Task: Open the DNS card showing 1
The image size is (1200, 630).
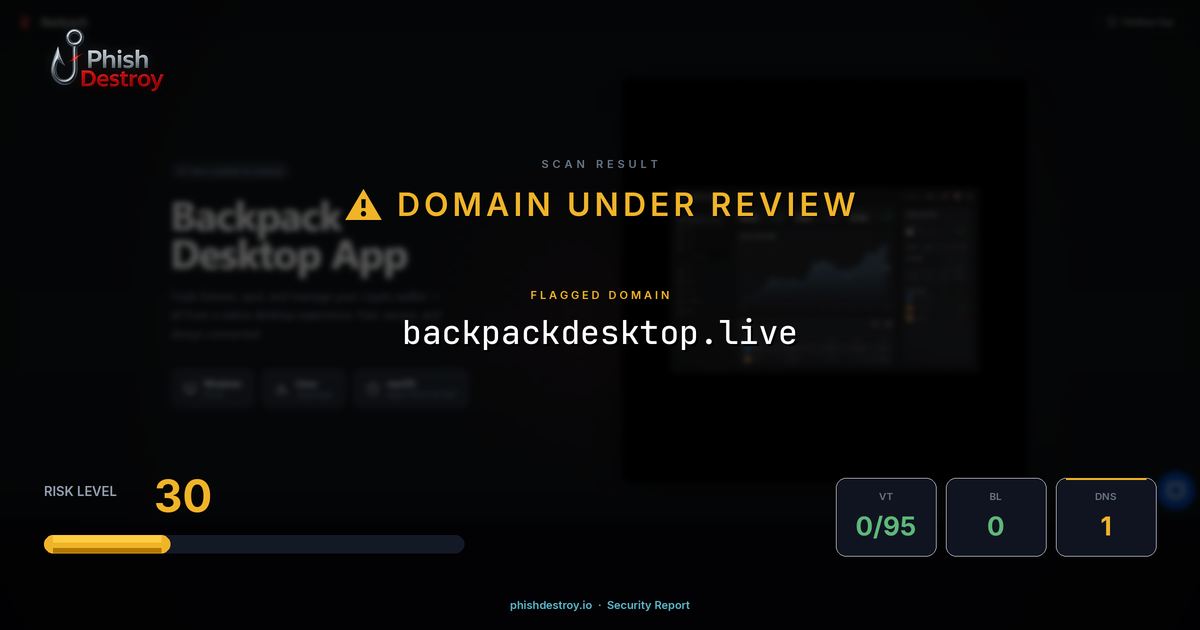Action: tap(1106, 517)
